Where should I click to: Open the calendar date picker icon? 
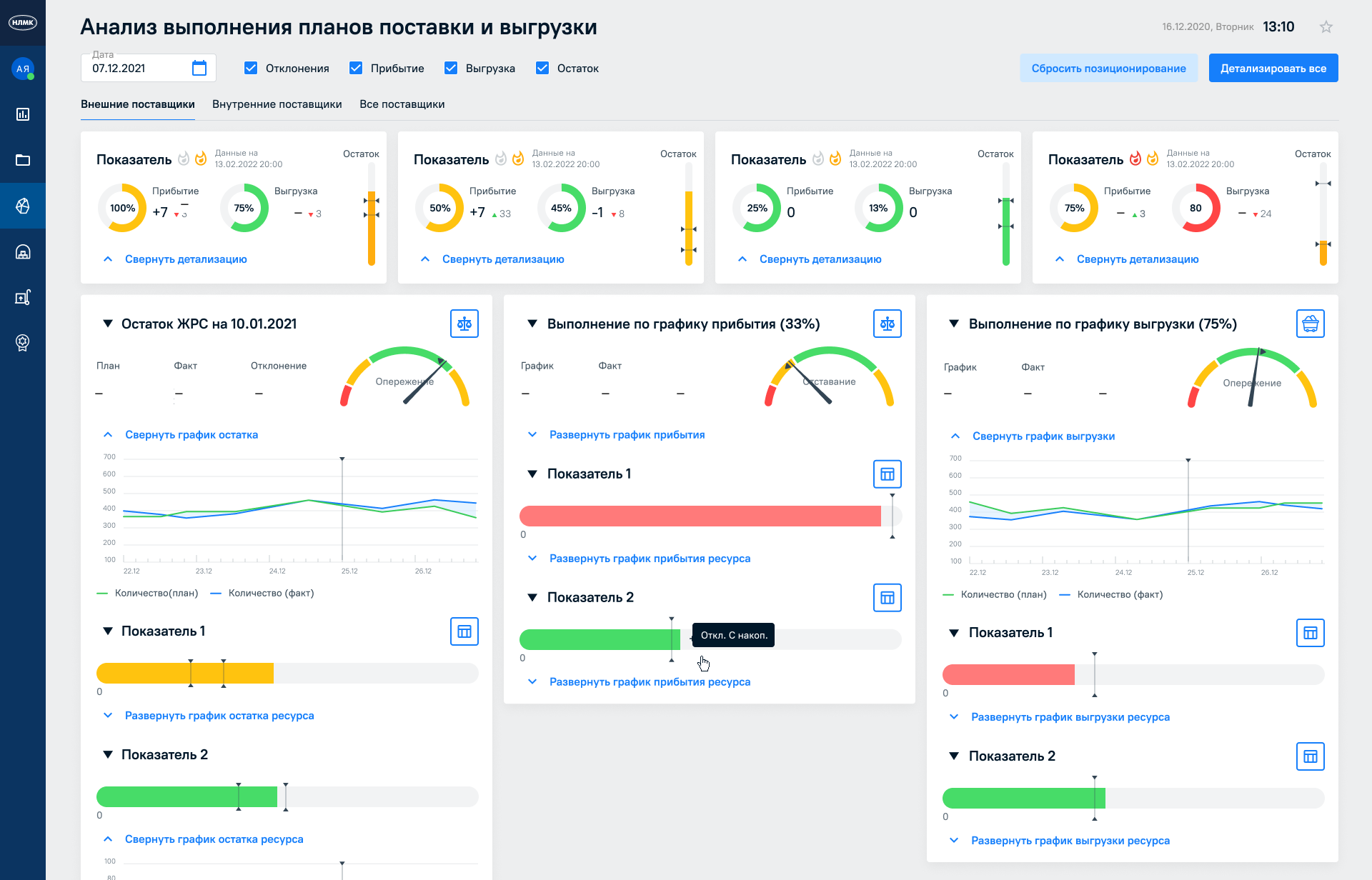point(199,68)
